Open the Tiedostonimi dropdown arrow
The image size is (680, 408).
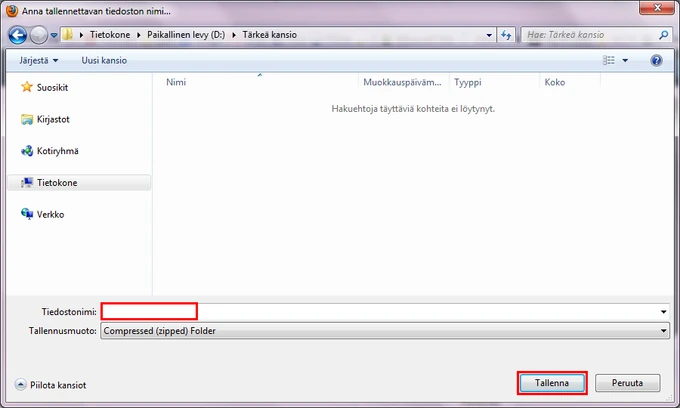pyautogui.click(x=664, y=312)
